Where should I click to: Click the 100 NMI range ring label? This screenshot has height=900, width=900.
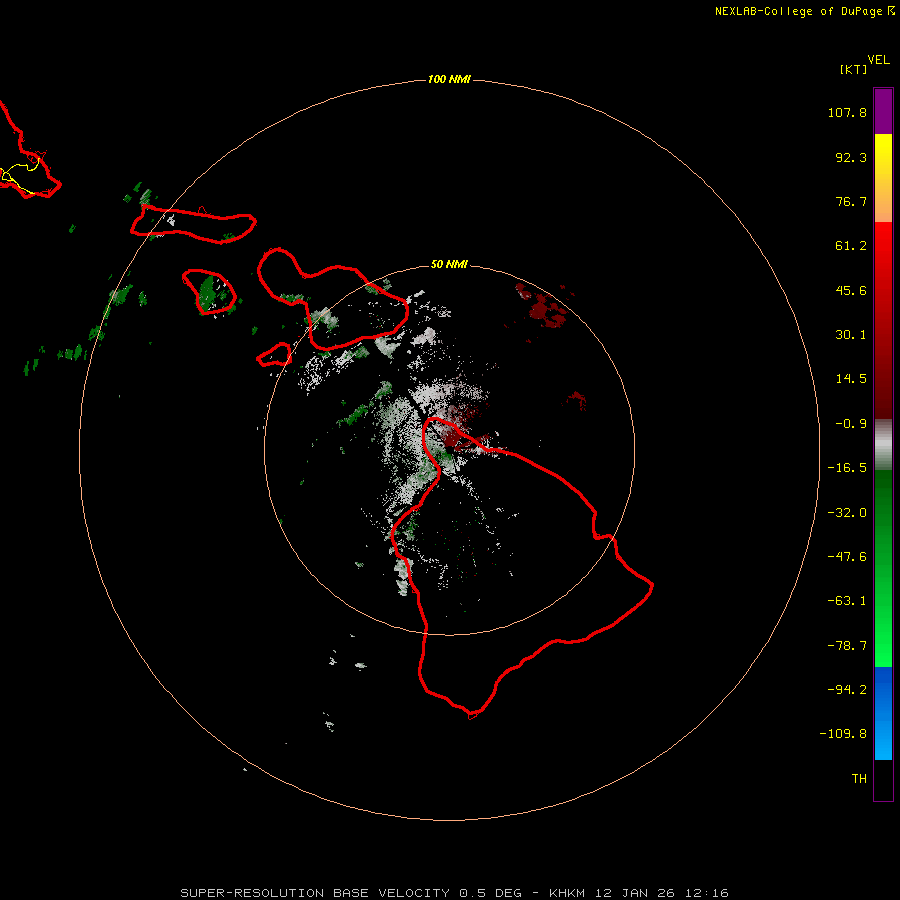coord(449,79)
